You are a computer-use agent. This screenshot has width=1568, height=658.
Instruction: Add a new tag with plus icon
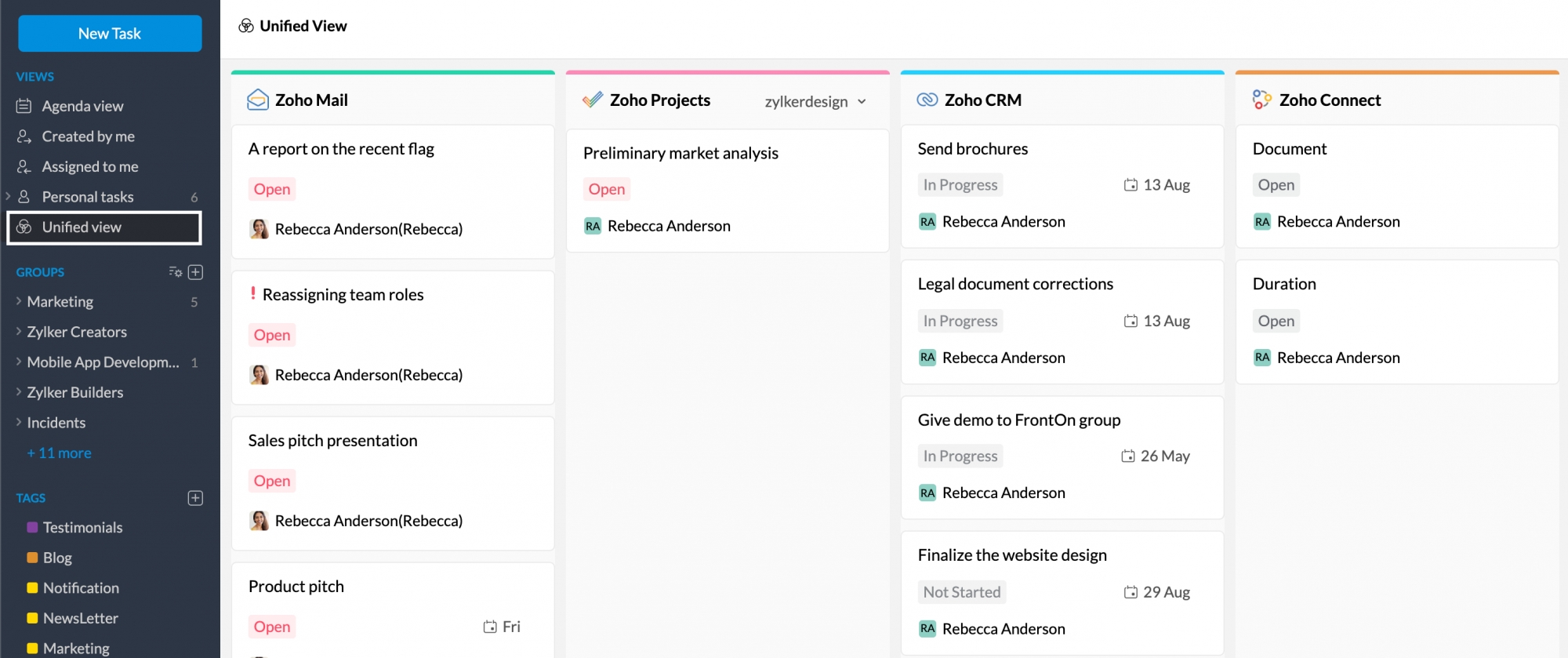[196, 498]
